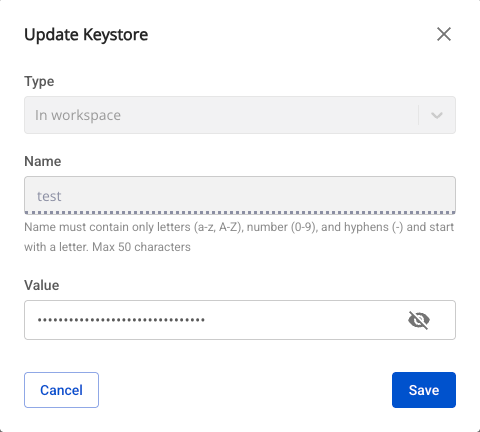Click the "Update Keystore" dialog title
480x432 pixels.
pyautogui.click(x=86, y=35)
